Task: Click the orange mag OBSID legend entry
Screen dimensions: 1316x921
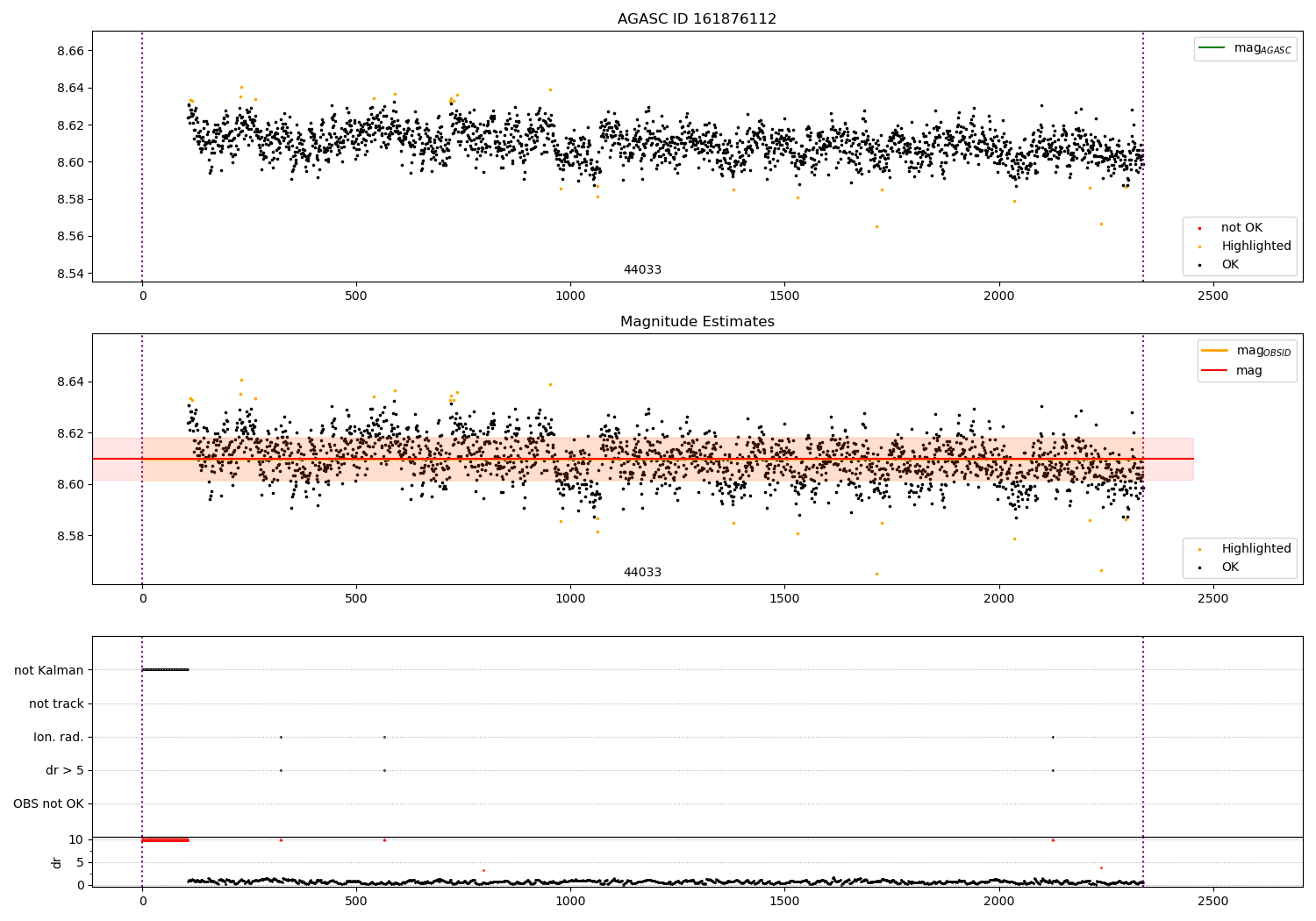Action: pos(1247,351)
